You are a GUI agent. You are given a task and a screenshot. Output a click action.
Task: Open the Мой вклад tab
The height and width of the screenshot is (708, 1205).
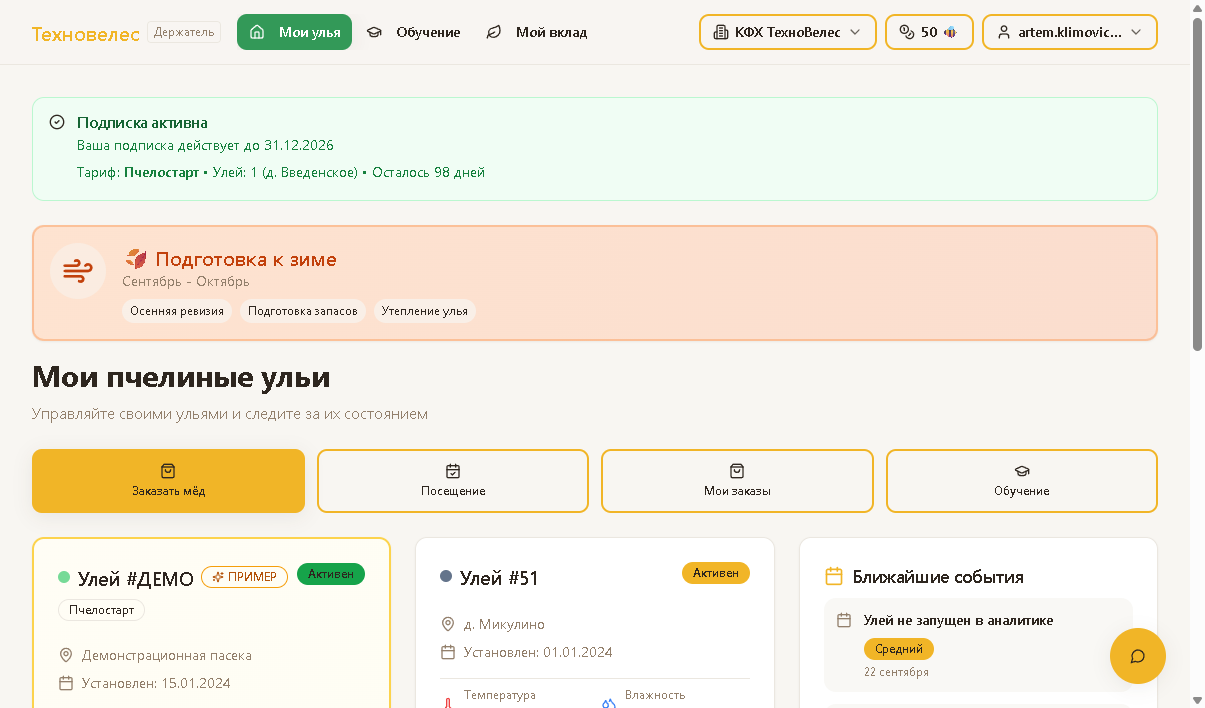(x=536, y=32)
